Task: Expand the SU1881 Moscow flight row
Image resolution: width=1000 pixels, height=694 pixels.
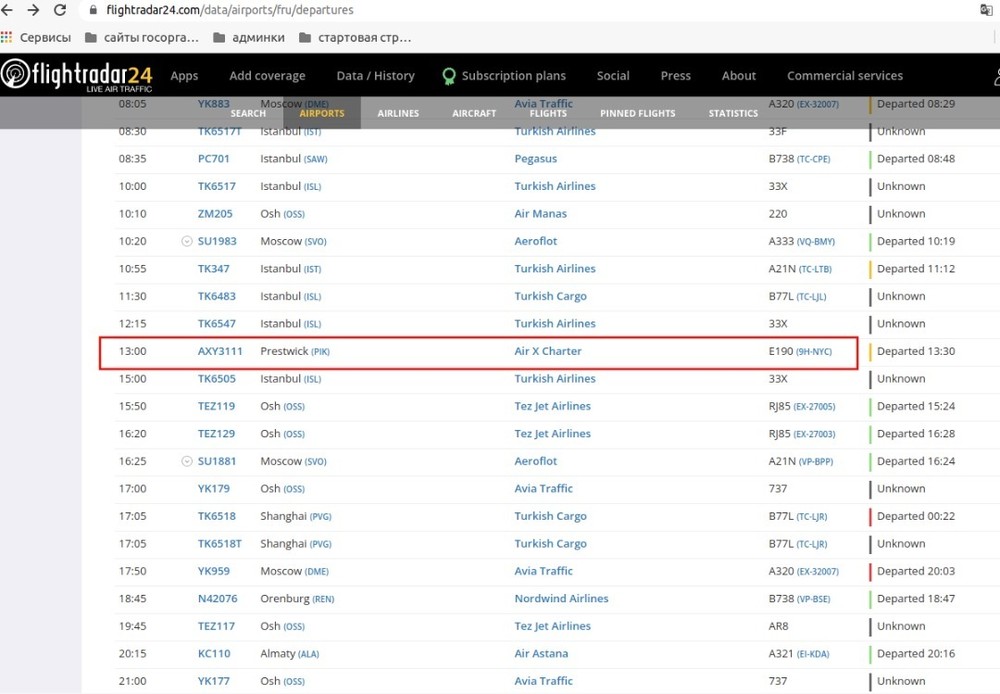Action: click(186, 461)
